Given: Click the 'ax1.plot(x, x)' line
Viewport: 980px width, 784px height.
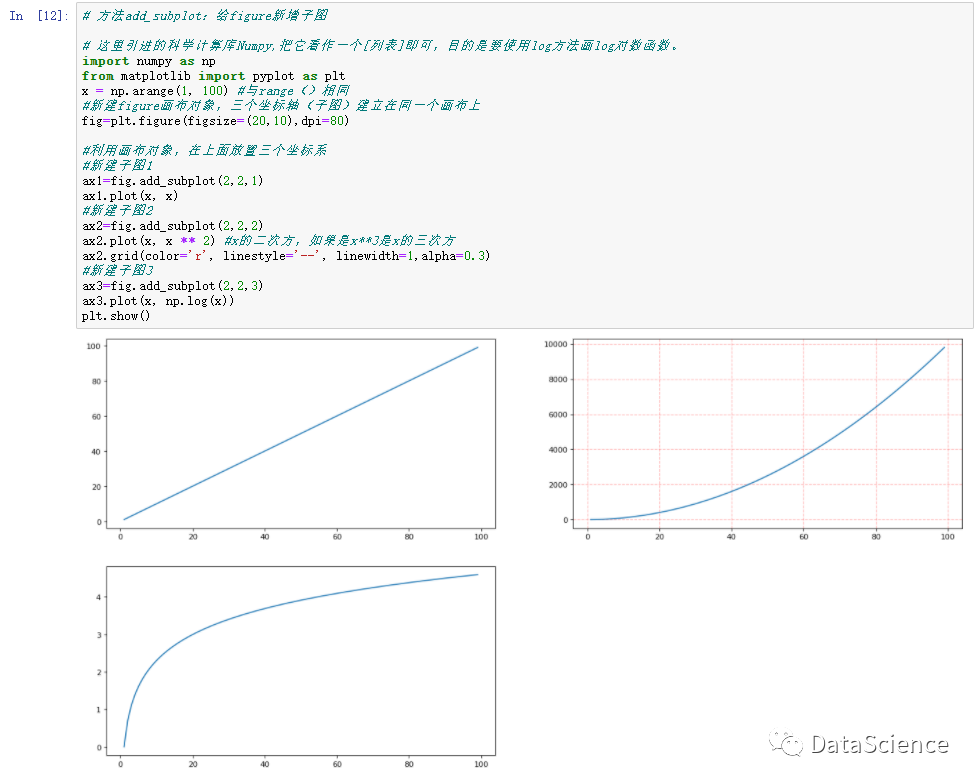Looking at the screenshot, I should pyautogui.click(x=130, y=196).
